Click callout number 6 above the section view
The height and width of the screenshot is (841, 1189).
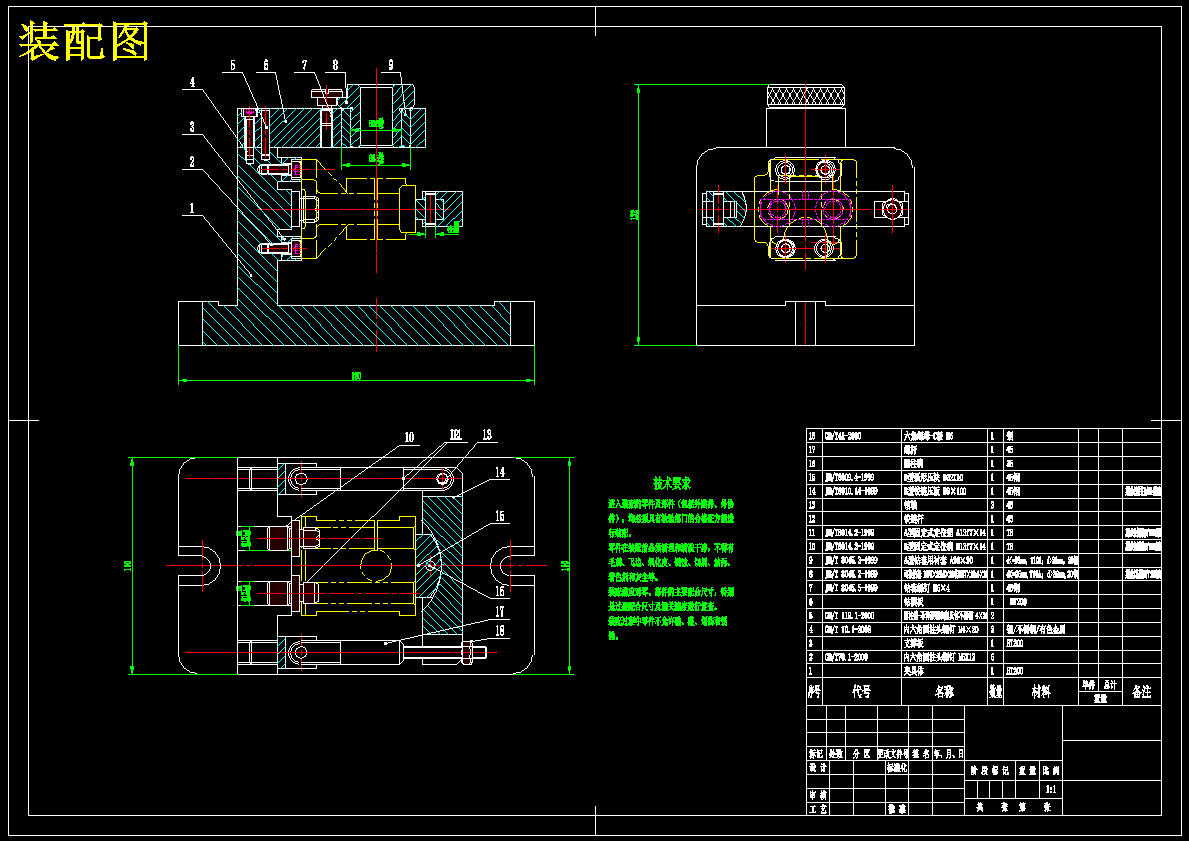(265, 65)
